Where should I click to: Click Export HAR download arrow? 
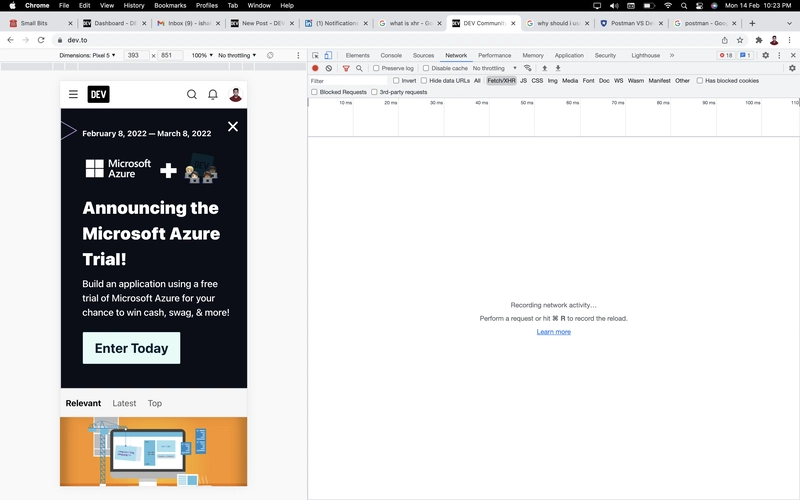click(x=558, y=68)
